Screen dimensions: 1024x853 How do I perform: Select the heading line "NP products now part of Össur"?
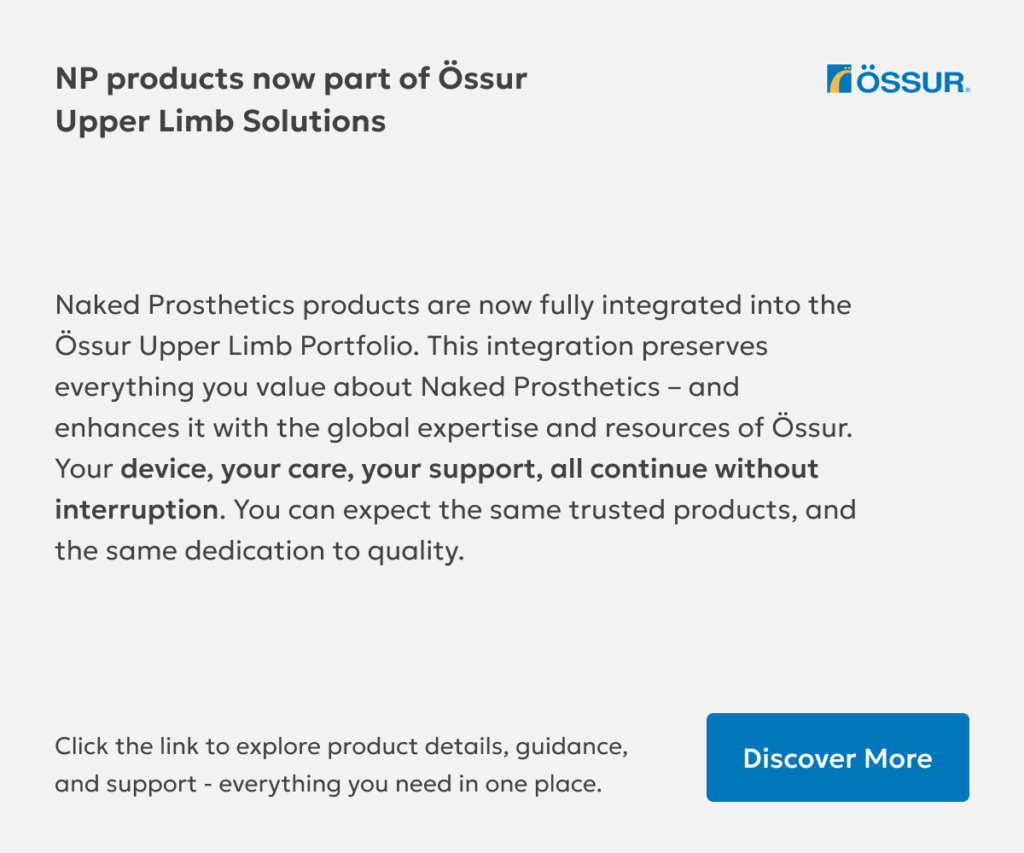(x=291, y=79)
